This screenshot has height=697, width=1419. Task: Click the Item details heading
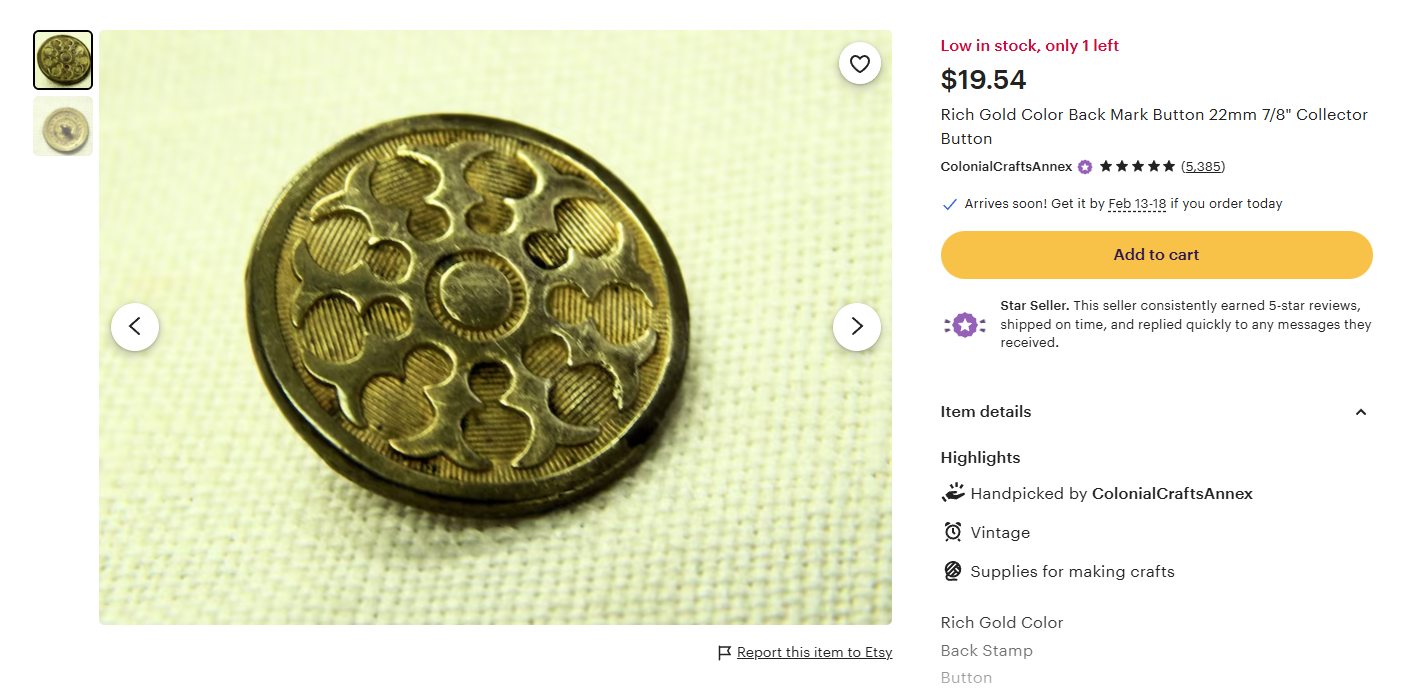(985, 412)
